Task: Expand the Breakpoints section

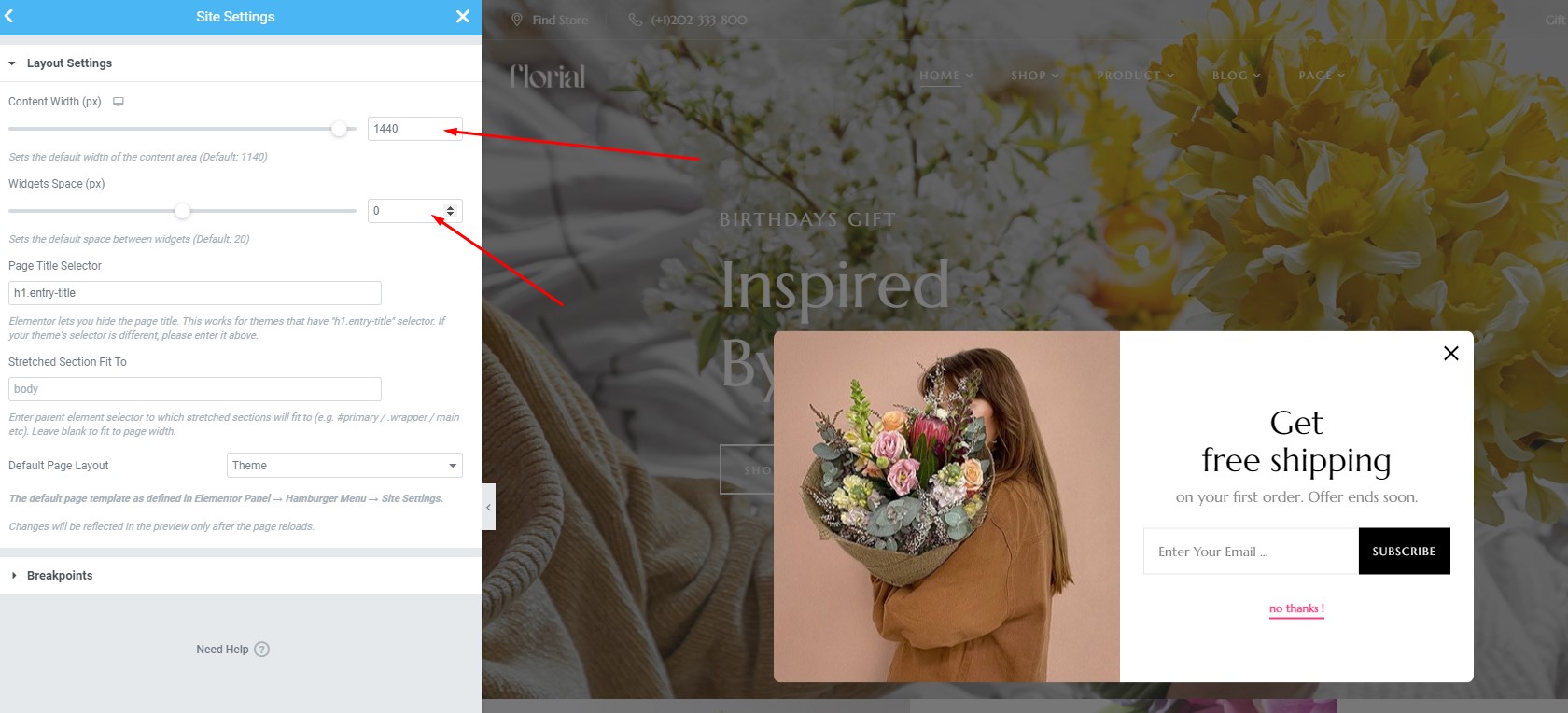Action: tap(52, 575)
